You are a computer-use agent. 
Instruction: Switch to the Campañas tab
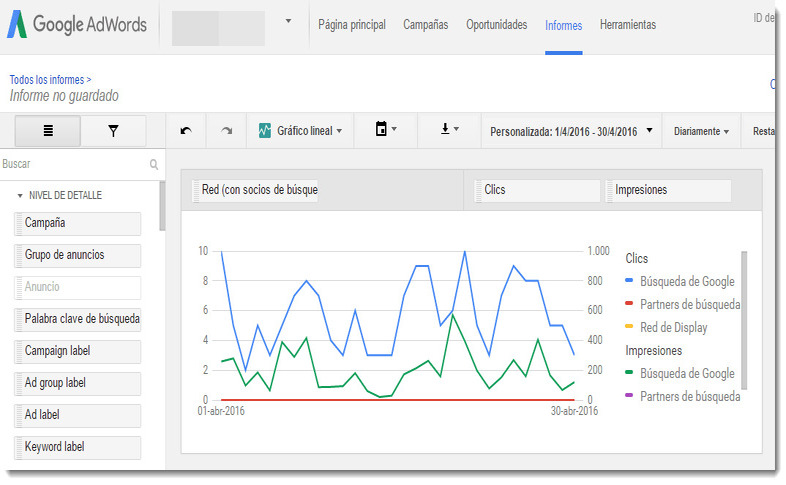click(426, 25)
